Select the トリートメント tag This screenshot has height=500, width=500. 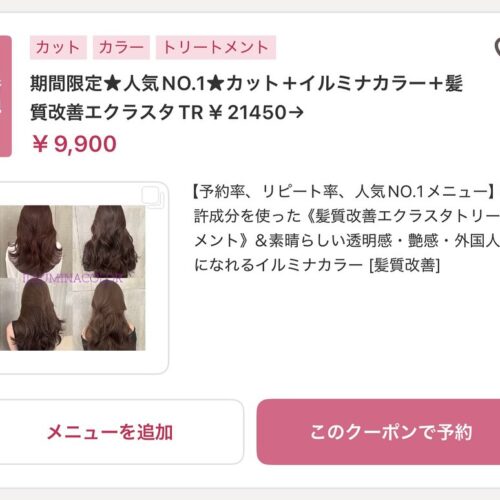coord(216,47)
